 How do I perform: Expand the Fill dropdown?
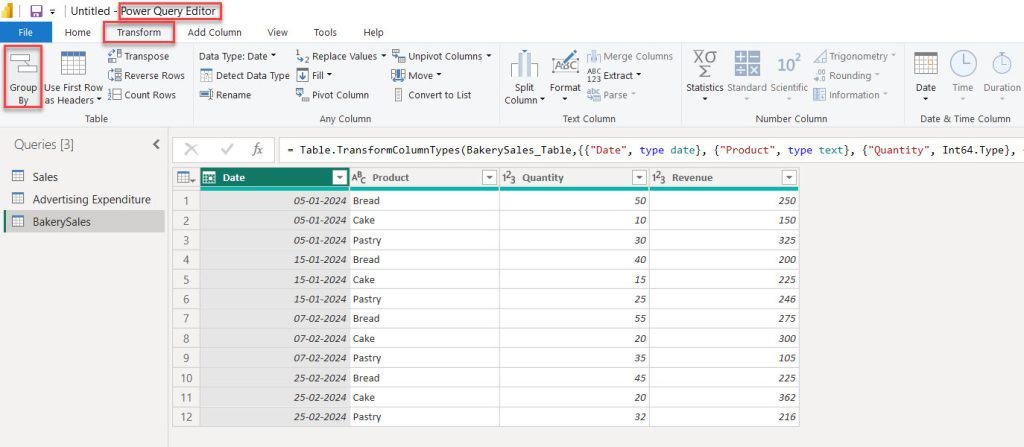(329, 76)
